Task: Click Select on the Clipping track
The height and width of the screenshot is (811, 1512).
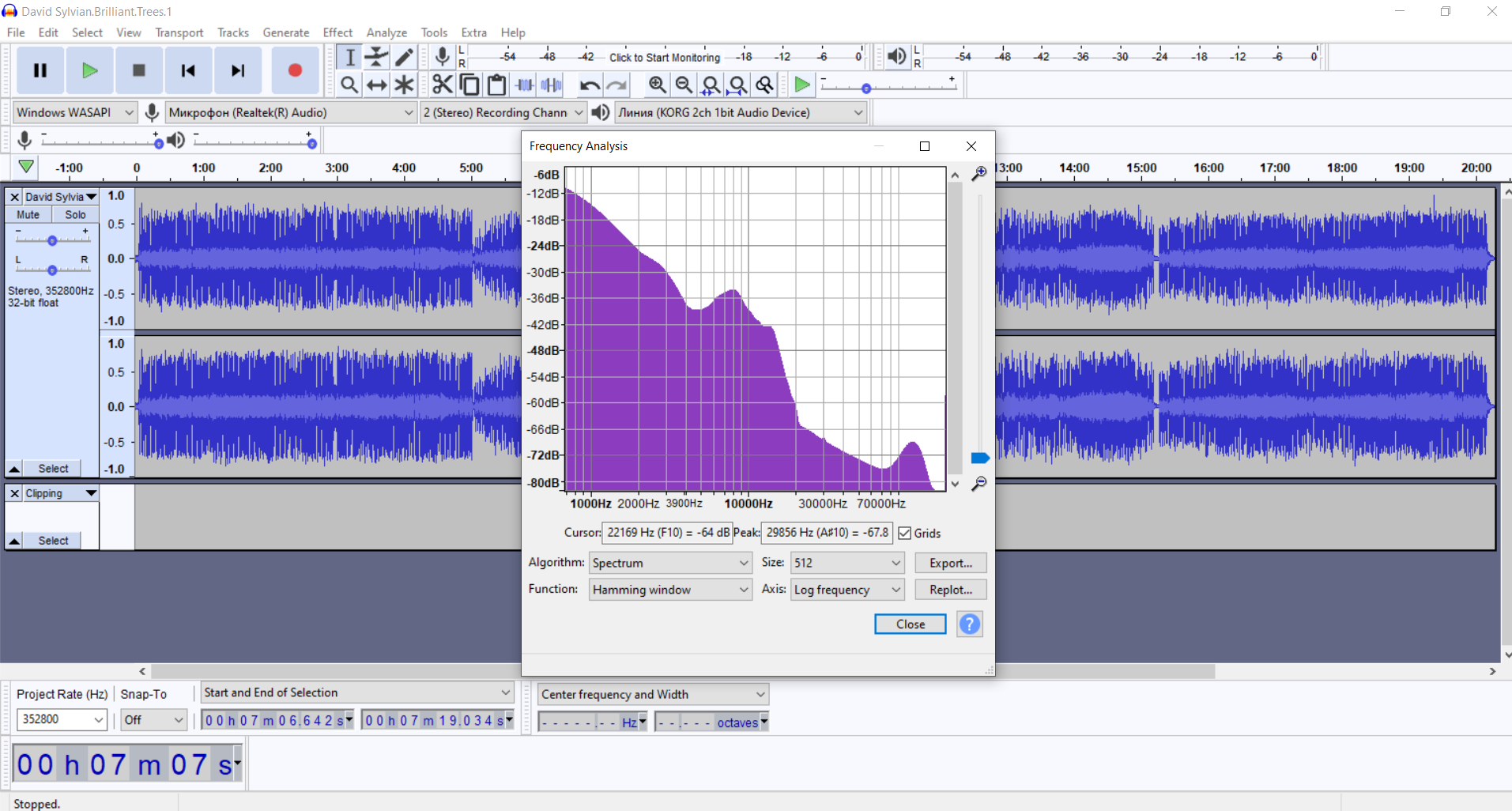Action: [54, 541]
